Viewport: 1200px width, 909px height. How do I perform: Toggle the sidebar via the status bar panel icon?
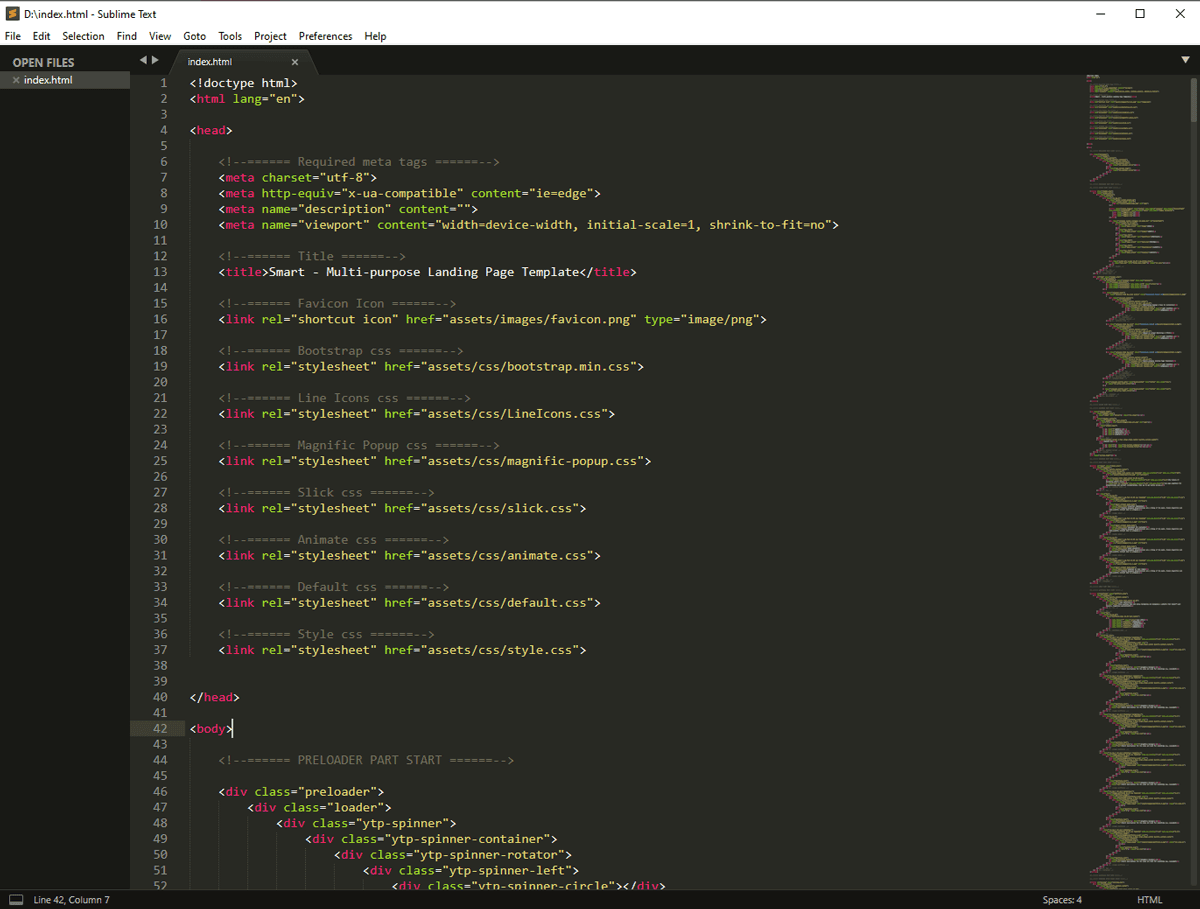click(x=16, y=900)
